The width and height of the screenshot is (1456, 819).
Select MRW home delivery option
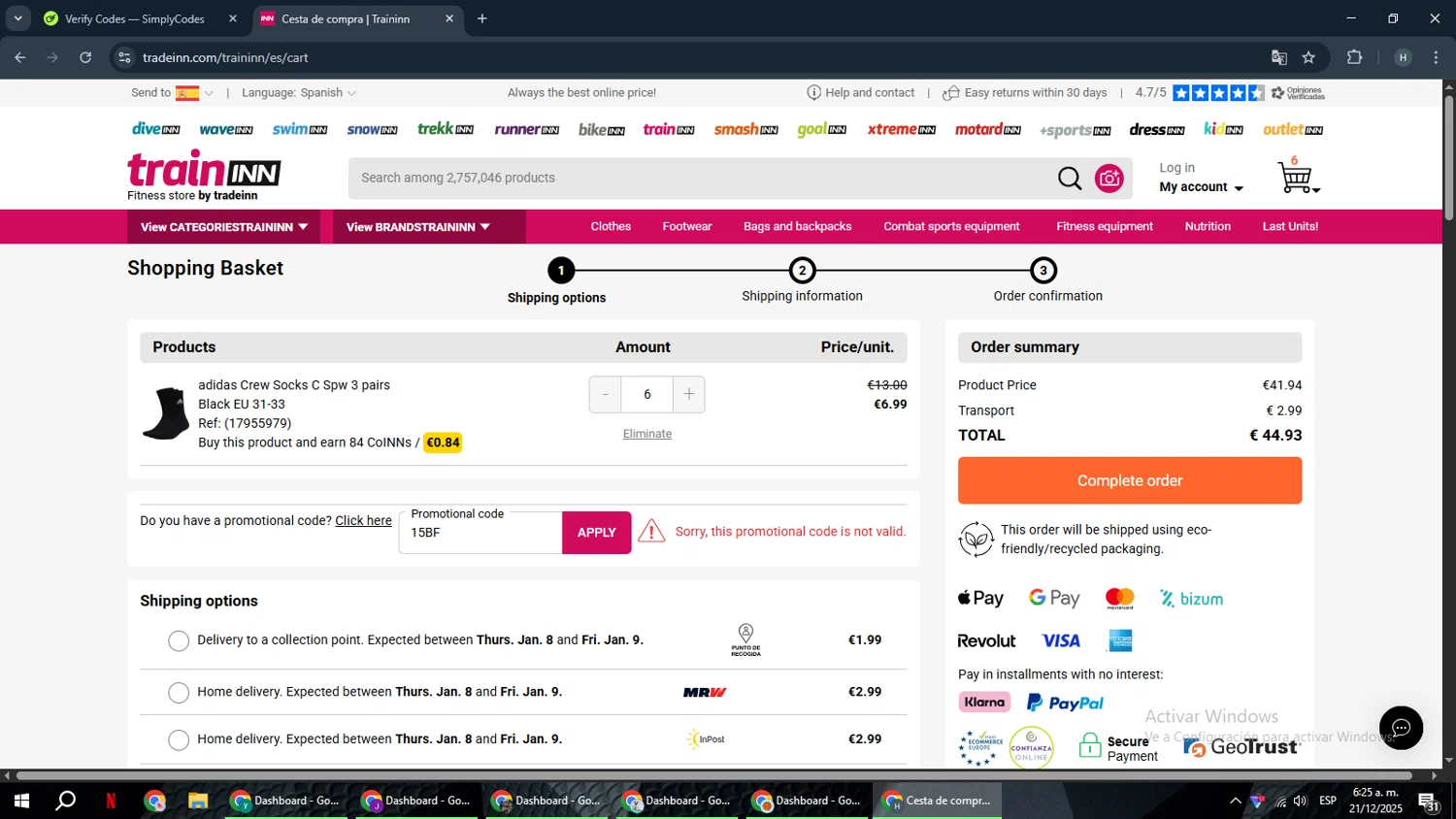click(x=179, y=693)
